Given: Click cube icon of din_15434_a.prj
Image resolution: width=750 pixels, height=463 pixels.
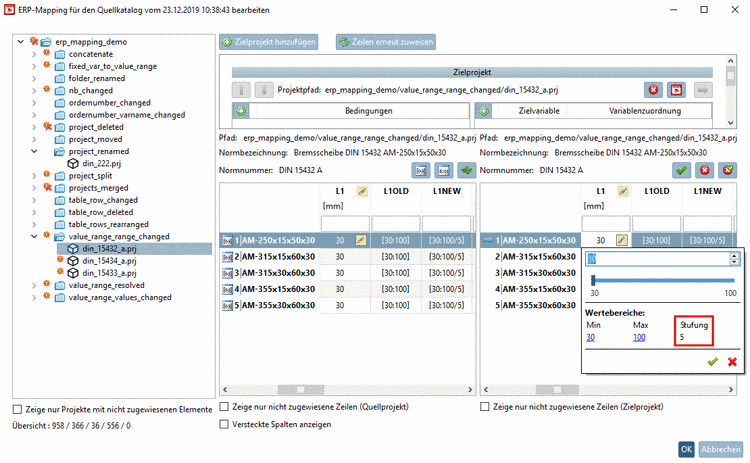Looking at the screenshot, I should (x=73, y=261).
